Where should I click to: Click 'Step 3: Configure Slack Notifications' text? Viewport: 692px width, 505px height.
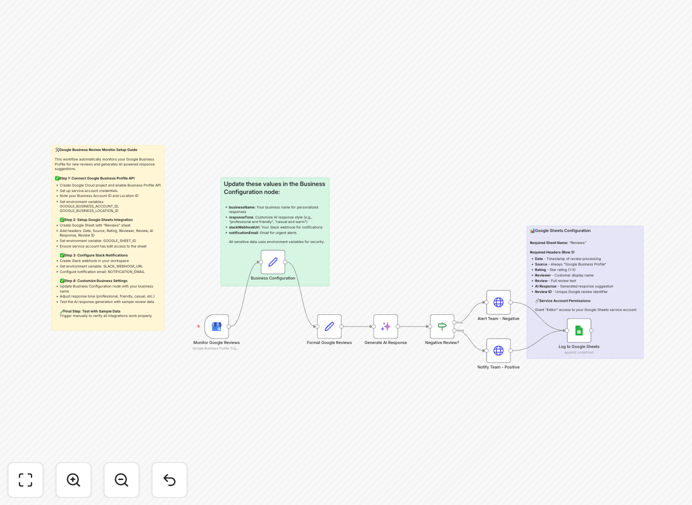[94, 255]
